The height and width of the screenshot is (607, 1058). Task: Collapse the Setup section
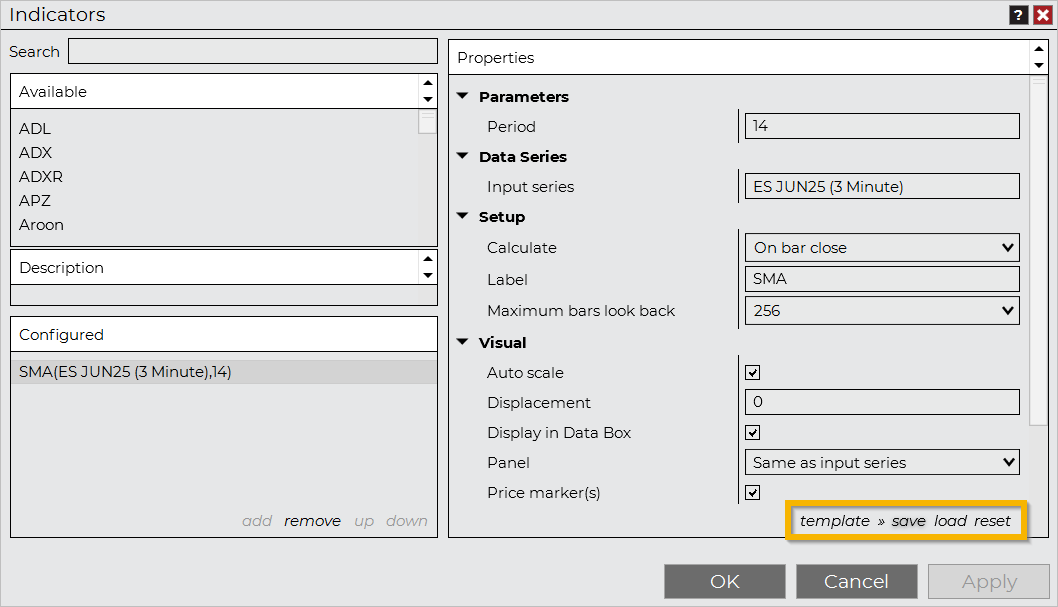coord(462,216)
